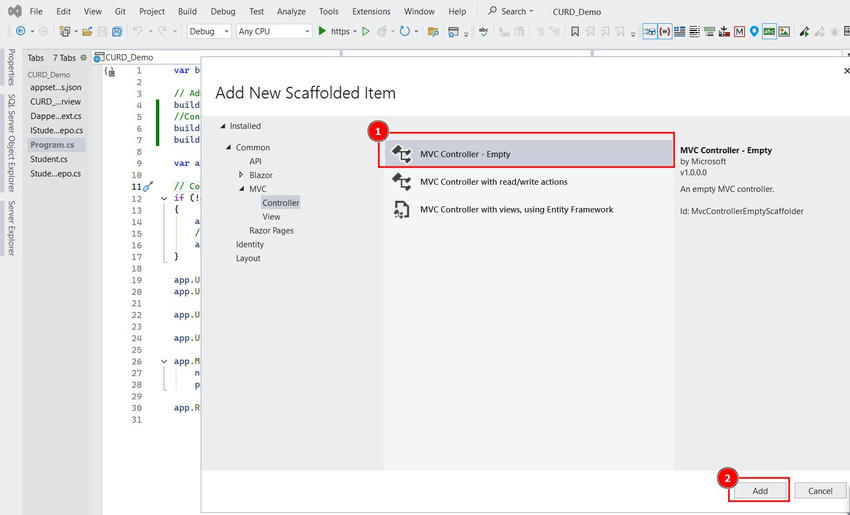Select MVC Controller - Empty template

[529, 154]
